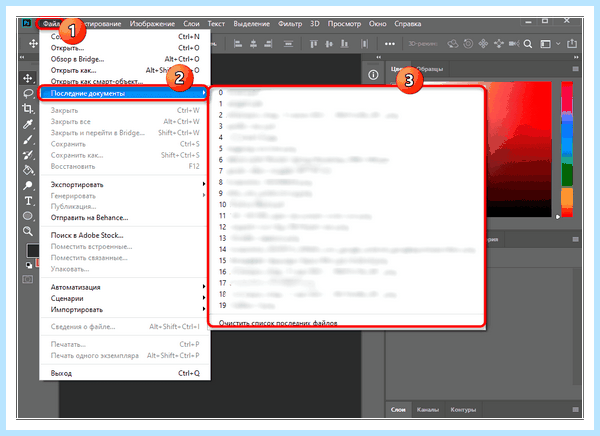The image size is (600, 436).
Task: Open the Справка menu
Action: [x=408, y=24]
